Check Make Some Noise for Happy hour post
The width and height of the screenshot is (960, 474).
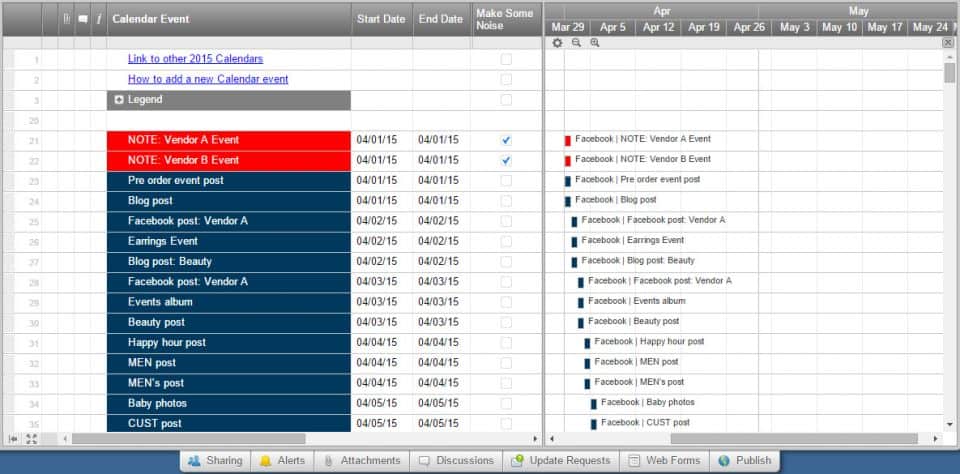pos(506,342)
